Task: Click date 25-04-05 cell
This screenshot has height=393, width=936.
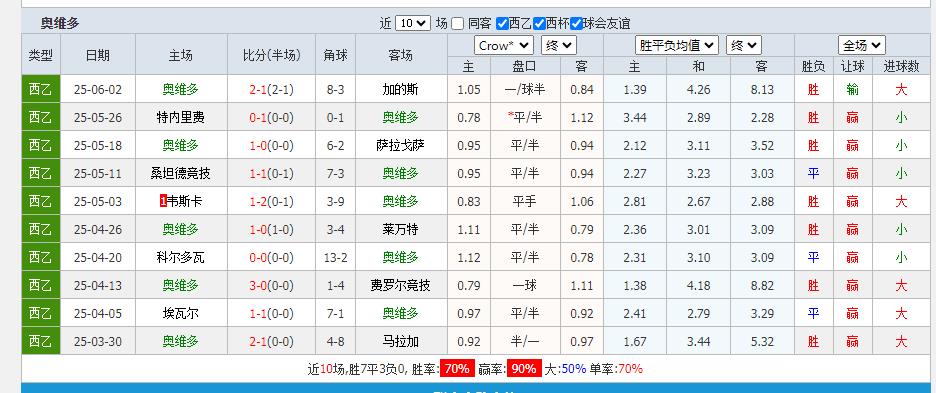Action: coord(98,314)
